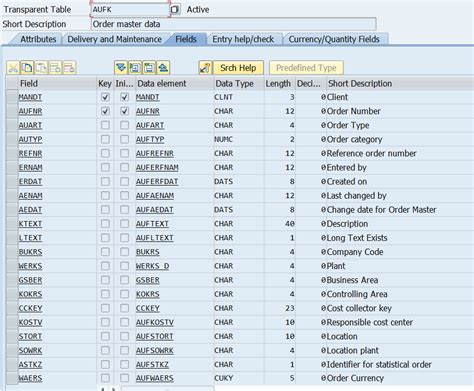Check the Key checkbox for AUART
The width and height of the screenshot is (474, 391).
point(105,125)
